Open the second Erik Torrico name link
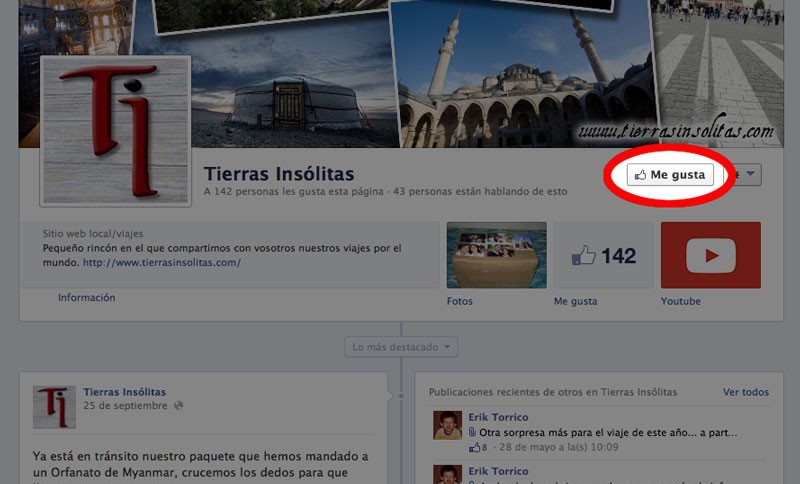Image resolution: width=800 pixels, height=484 pixels. point(498,471)
